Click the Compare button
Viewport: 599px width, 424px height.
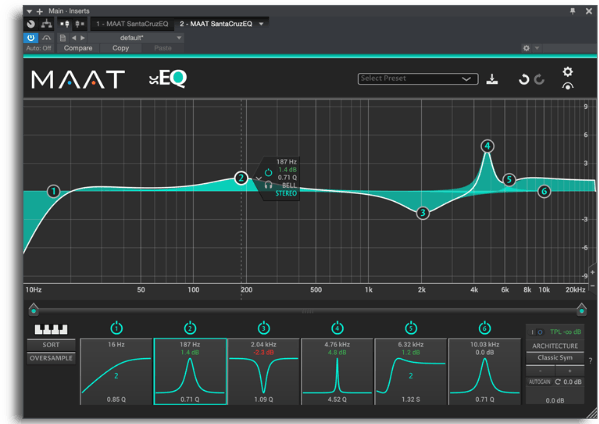(x=78, y=48)
